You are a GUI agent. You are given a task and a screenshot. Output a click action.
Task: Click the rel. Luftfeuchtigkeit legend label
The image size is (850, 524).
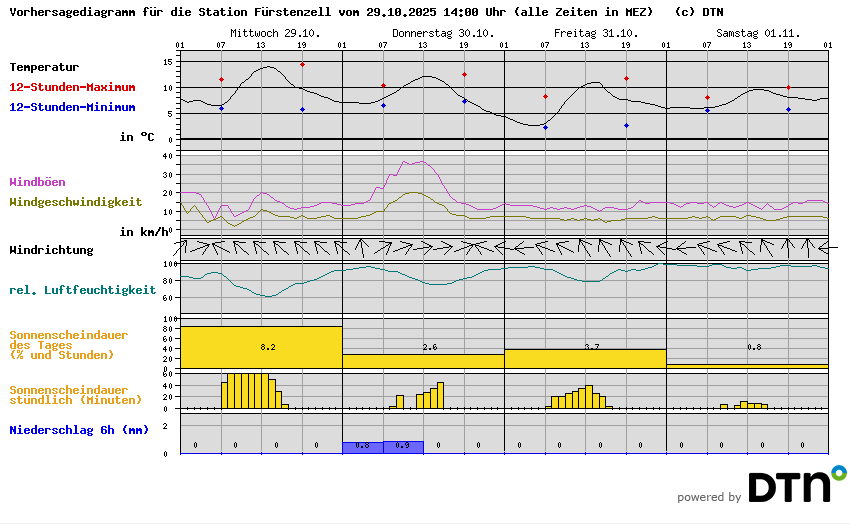pos(82,290)
